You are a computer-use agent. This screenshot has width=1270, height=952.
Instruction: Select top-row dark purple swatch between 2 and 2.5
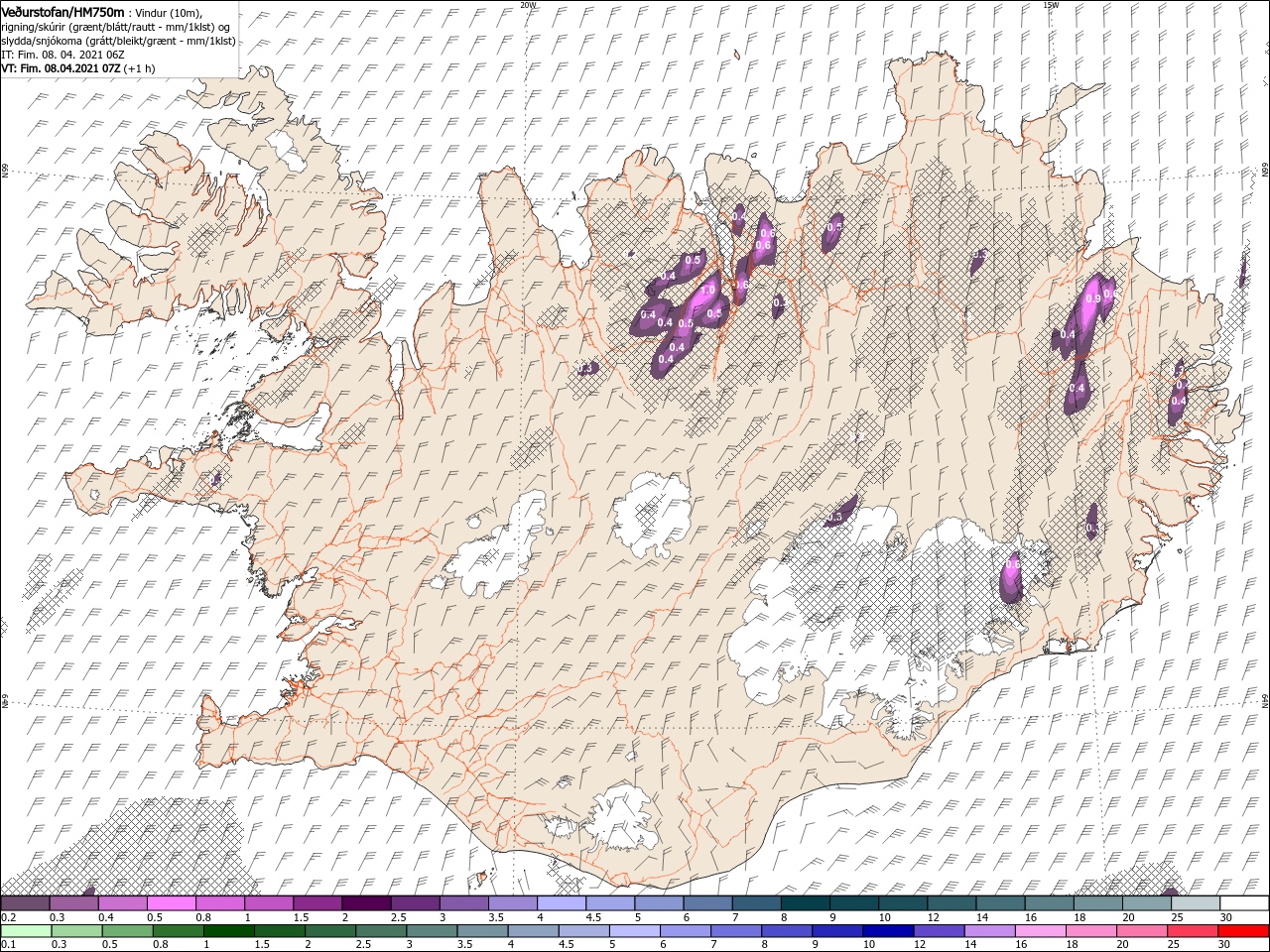[x=366, y=903]
